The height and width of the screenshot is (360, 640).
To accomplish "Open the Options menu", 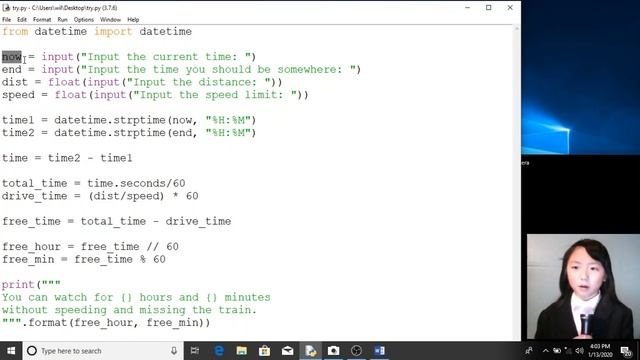I will click(x=84, y=20).
